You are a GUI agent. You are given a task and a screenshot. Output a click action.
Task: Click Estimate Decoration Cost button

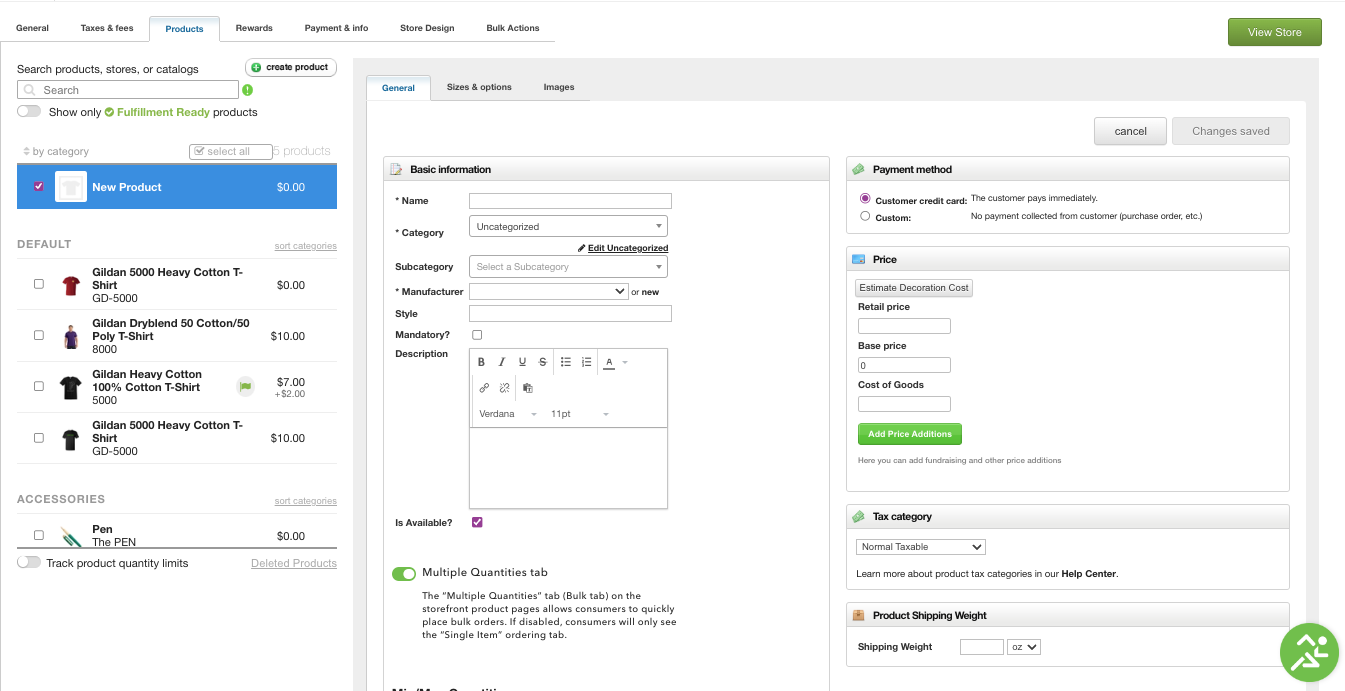[x=914, y=288]
